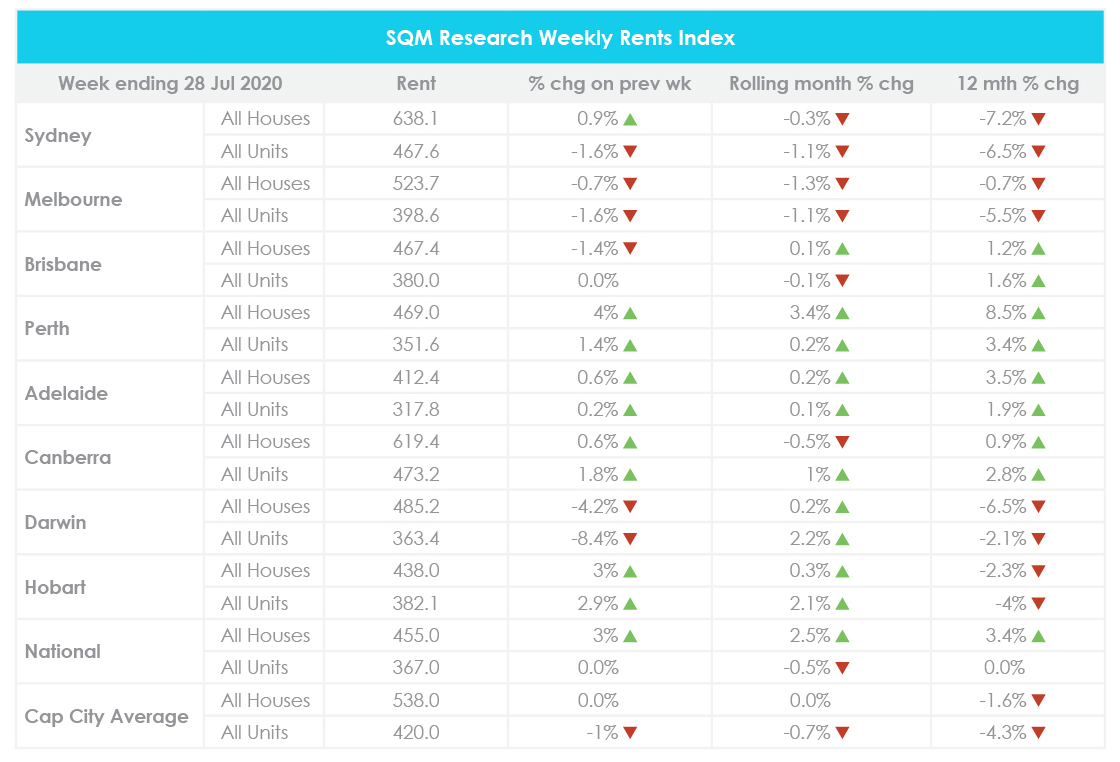Click green up arrow beside National houses 2.5%
1120x762 pixels.
[x=842, y=636]
